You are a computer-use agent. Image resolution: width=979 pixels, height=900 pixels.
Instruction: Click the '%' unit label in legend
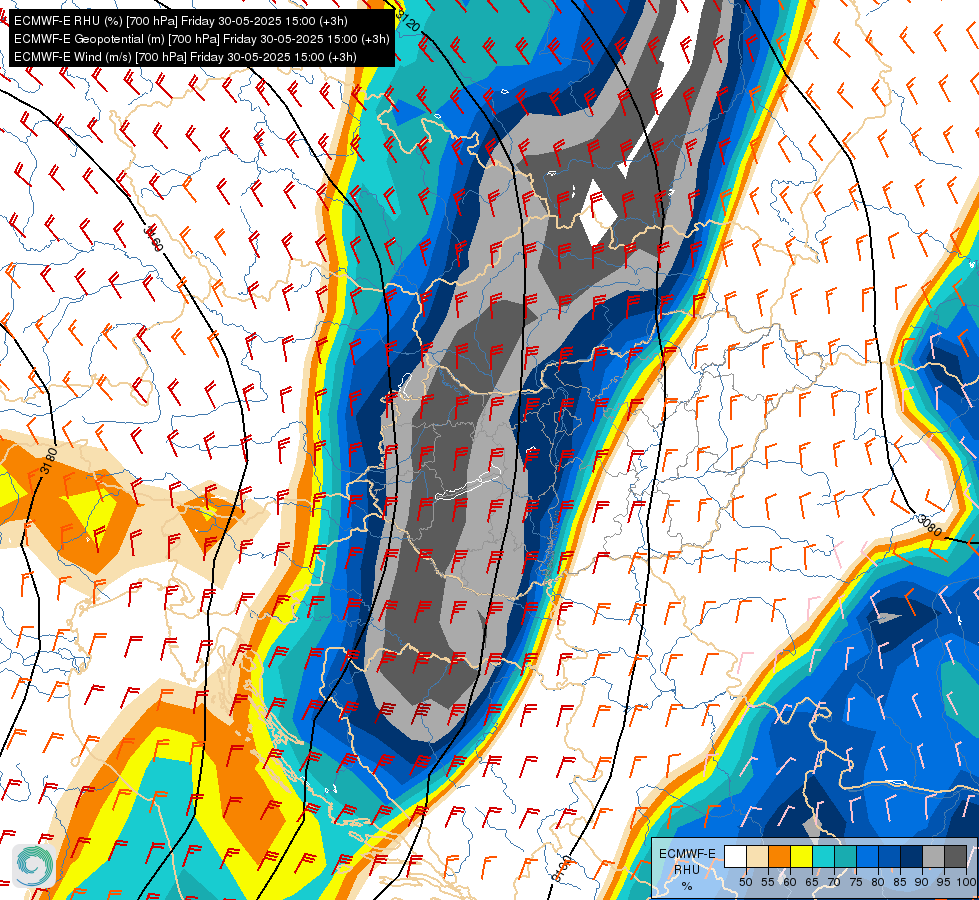687,886
